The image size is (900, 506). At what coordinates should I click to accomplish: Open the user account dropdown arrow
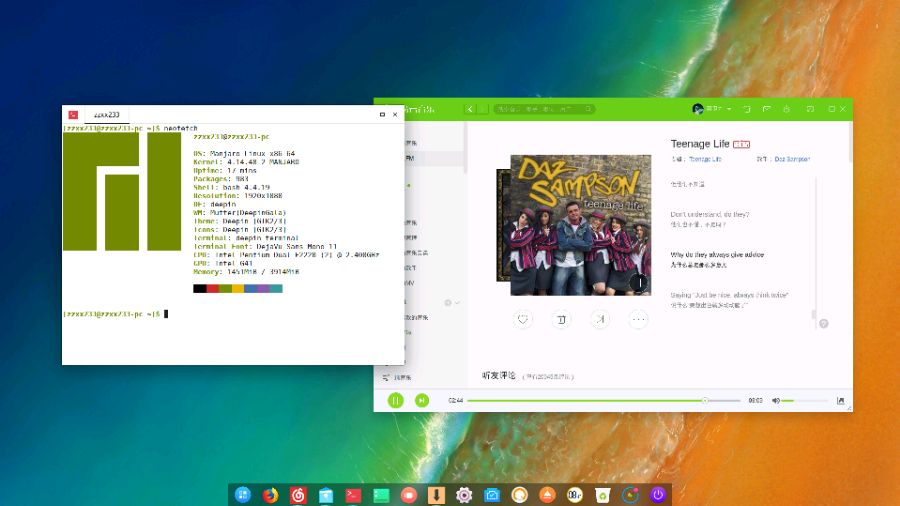pyautogui.click(x=729, y=109)
